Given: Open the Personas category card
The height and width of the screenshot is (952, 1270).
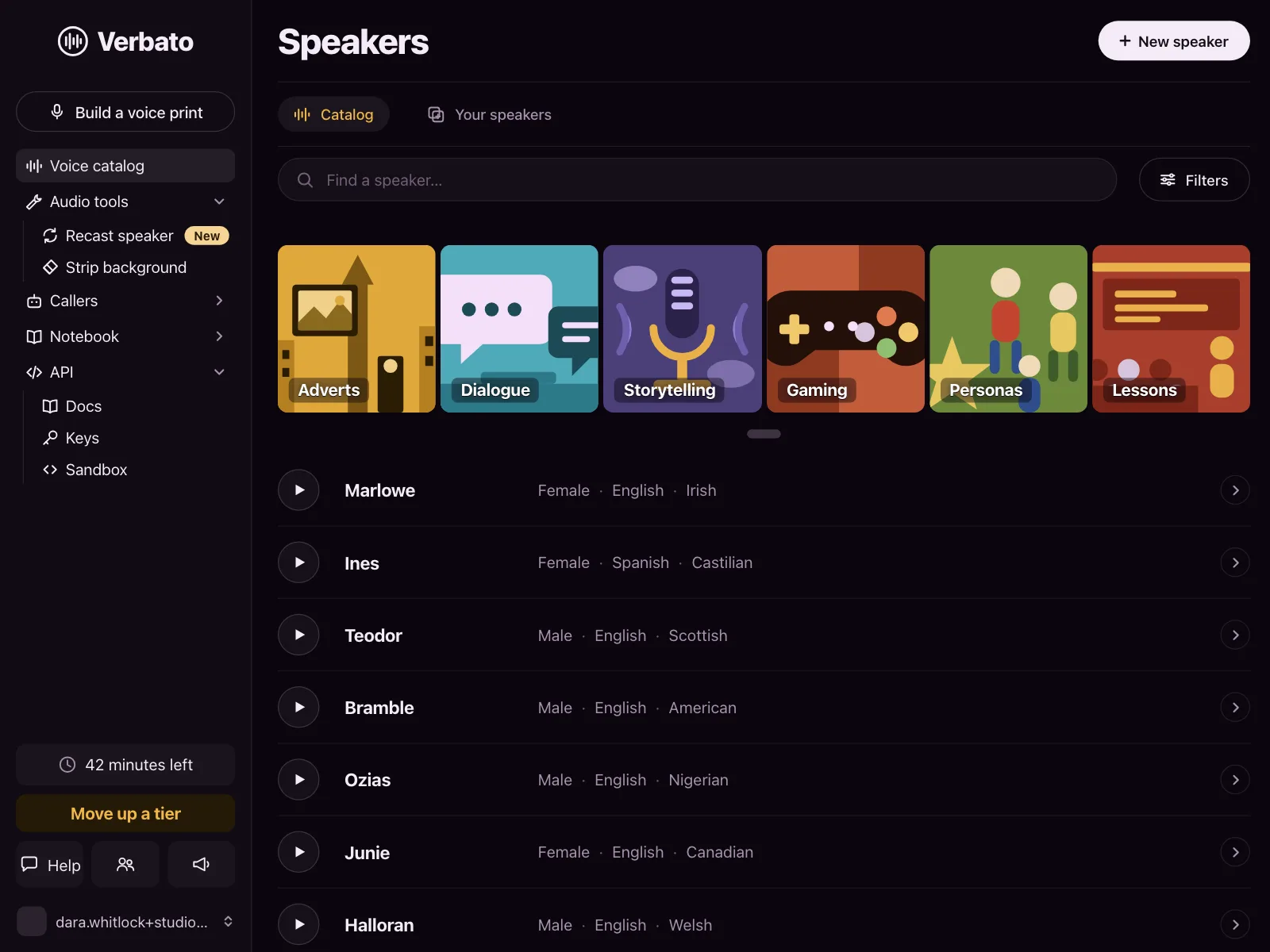Looking at the screenshot, I should pos(1008,328).
